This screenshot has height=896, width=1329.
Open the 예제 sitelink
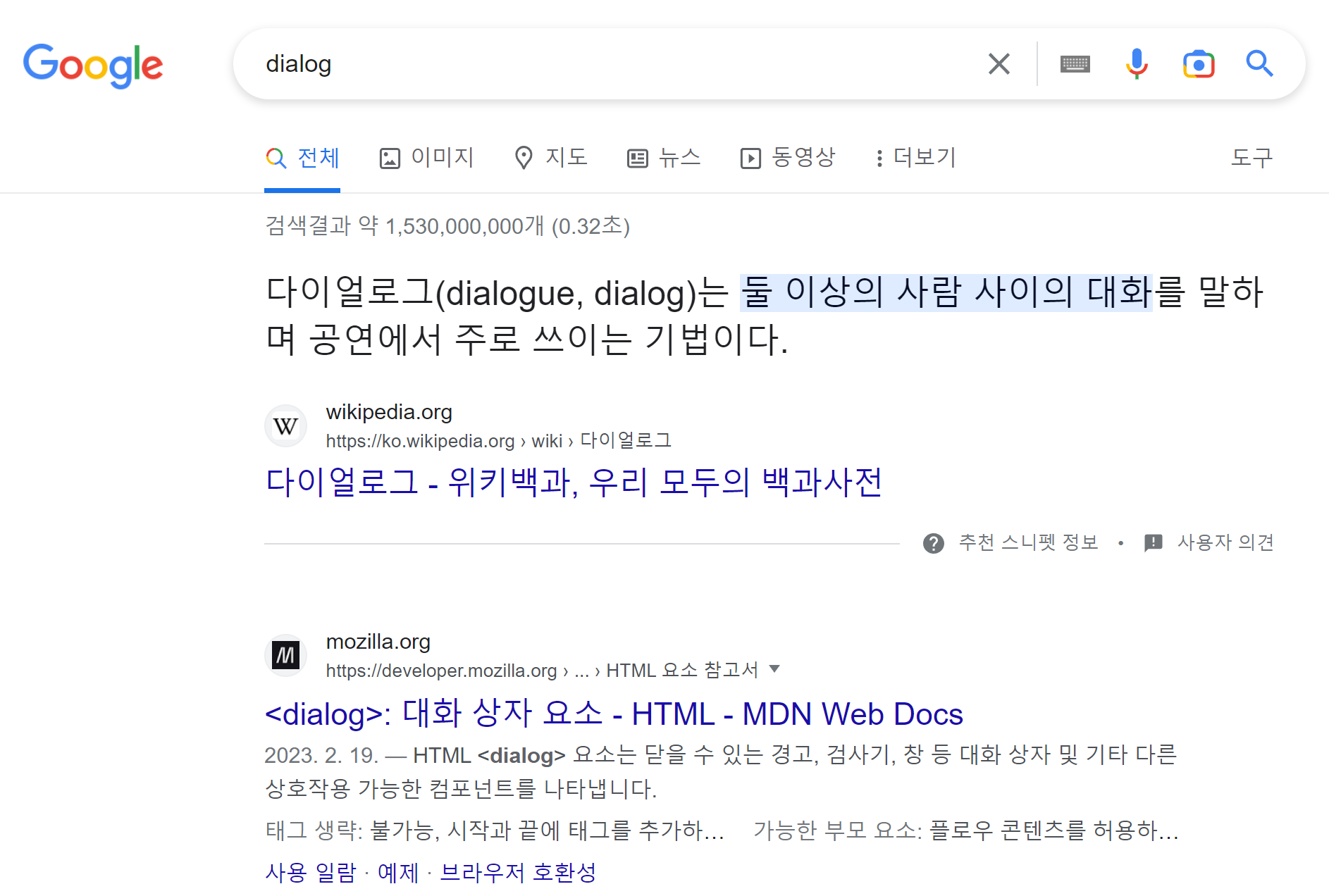click(398, 873)
